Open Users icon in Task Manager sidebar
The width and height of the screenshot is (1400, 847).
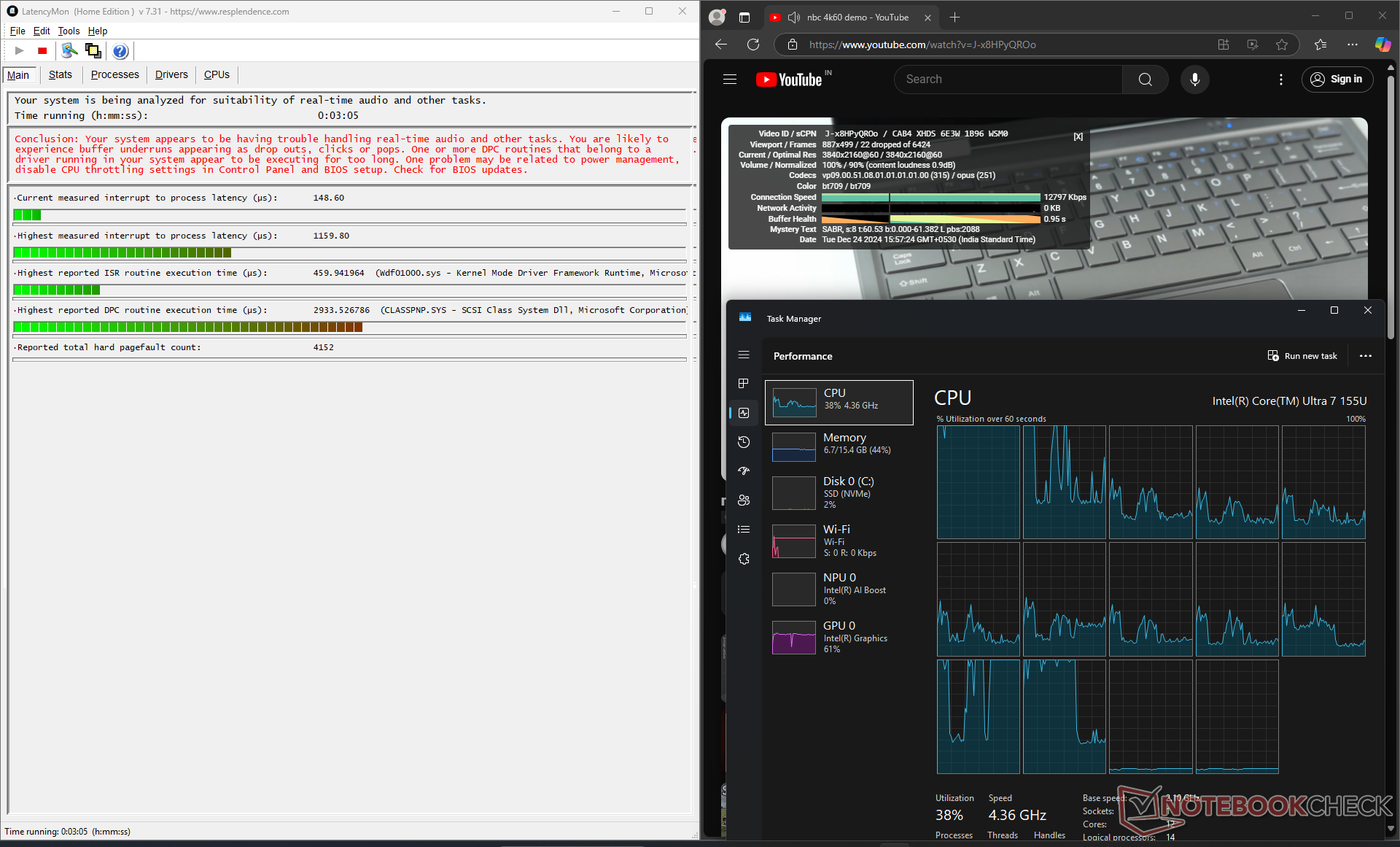tap(744, 500)
